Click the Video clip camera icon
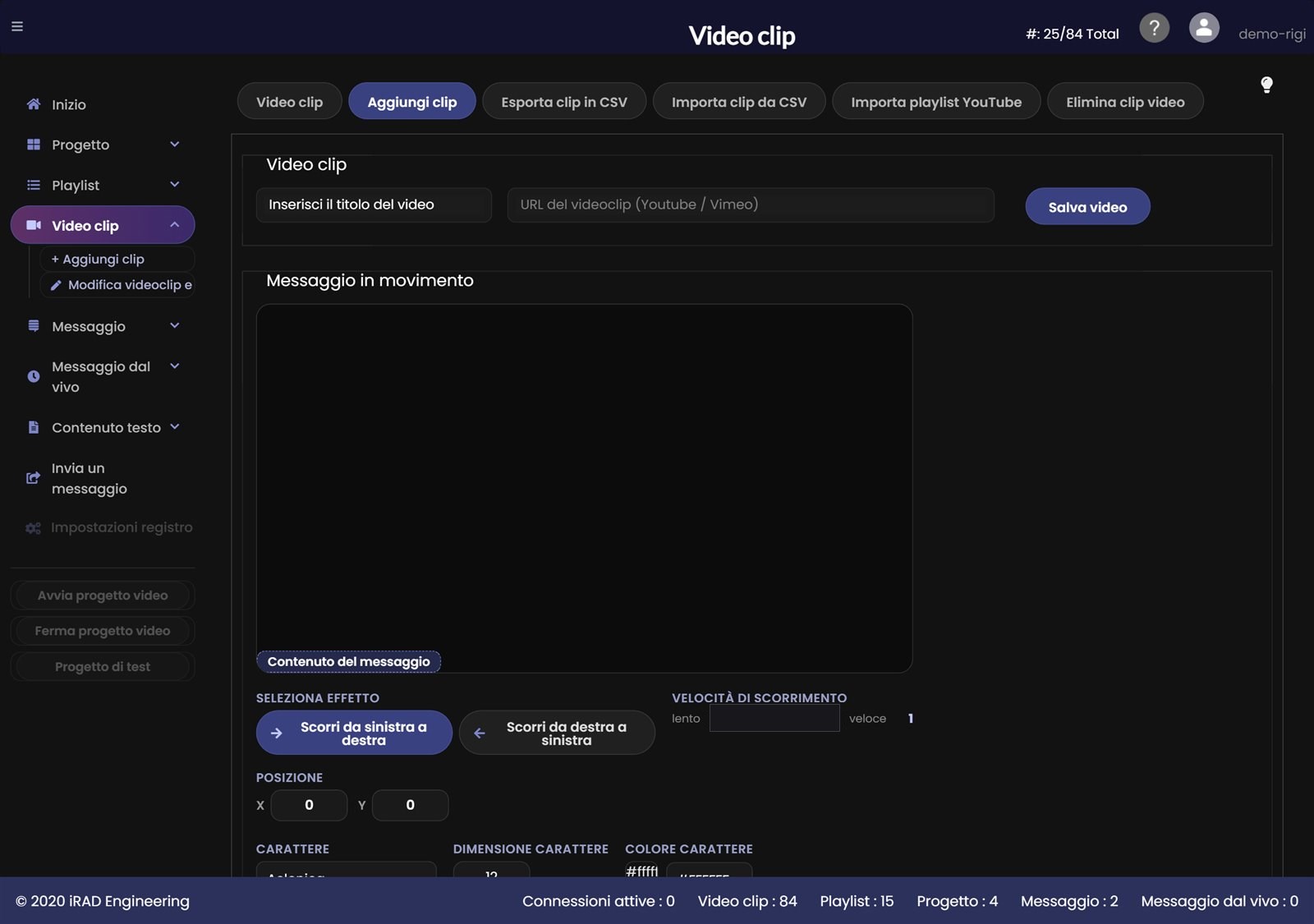The image size is (1314, 924). [x=34, y=225]
